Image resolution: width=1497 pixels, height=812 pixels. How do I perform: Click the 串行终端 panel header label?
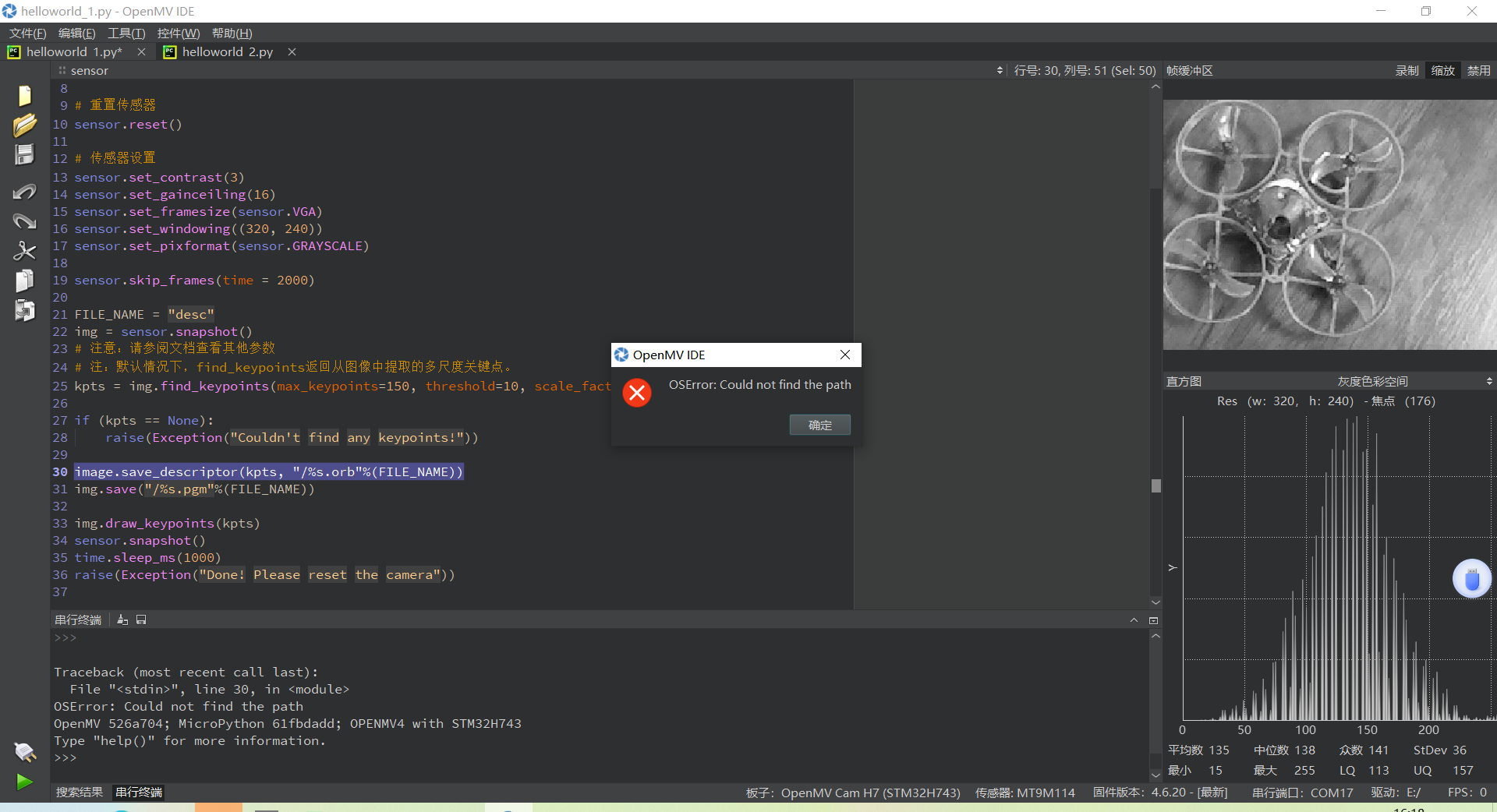click(x=78, y=620)
